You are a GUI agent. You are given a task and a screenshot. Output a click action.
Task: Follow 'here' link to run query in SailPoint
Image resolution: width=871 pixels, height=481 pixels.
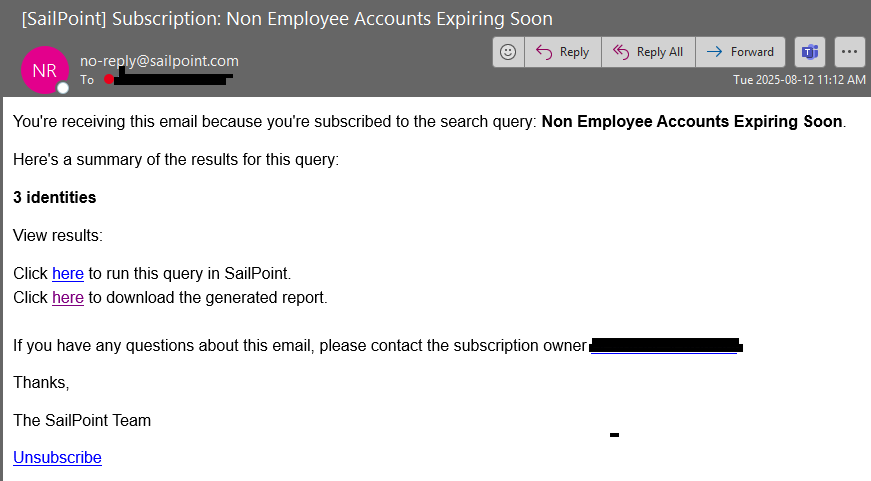(68, 273)
